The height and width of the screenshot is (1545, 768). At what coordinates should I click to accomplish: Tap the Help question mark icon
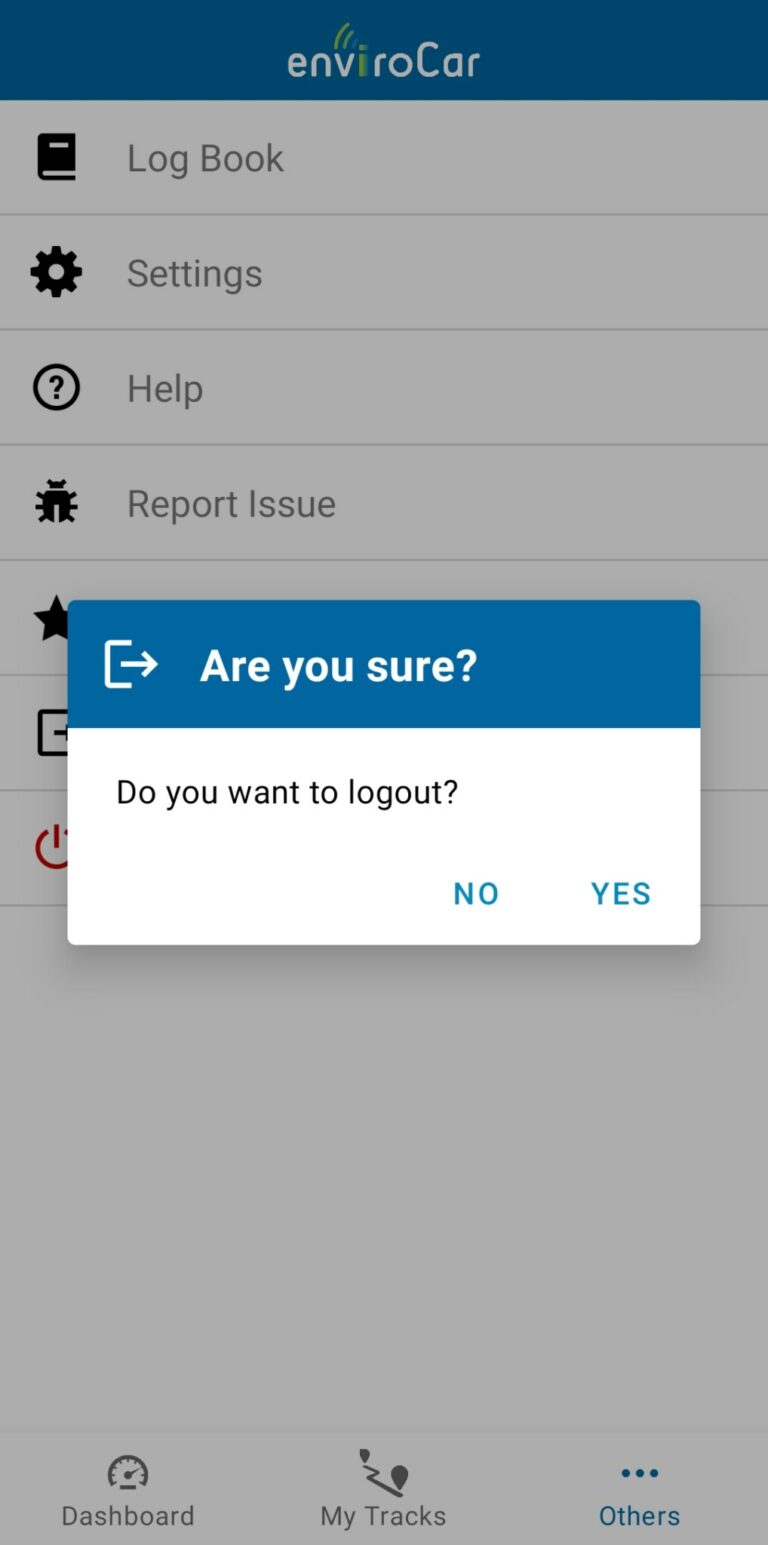(56, 387)
